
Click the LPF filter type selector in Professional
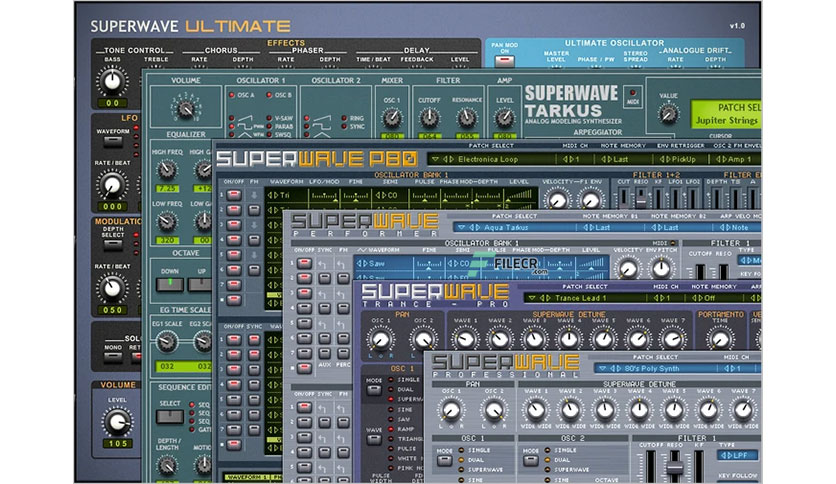pyautogui.click(x=737, y=456)
